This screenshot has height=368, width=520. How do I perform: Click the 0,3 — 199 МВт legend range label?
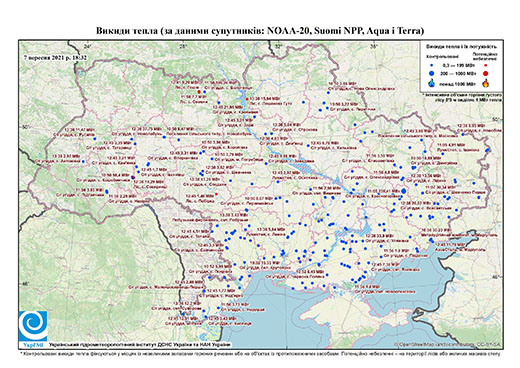[459, 66]
